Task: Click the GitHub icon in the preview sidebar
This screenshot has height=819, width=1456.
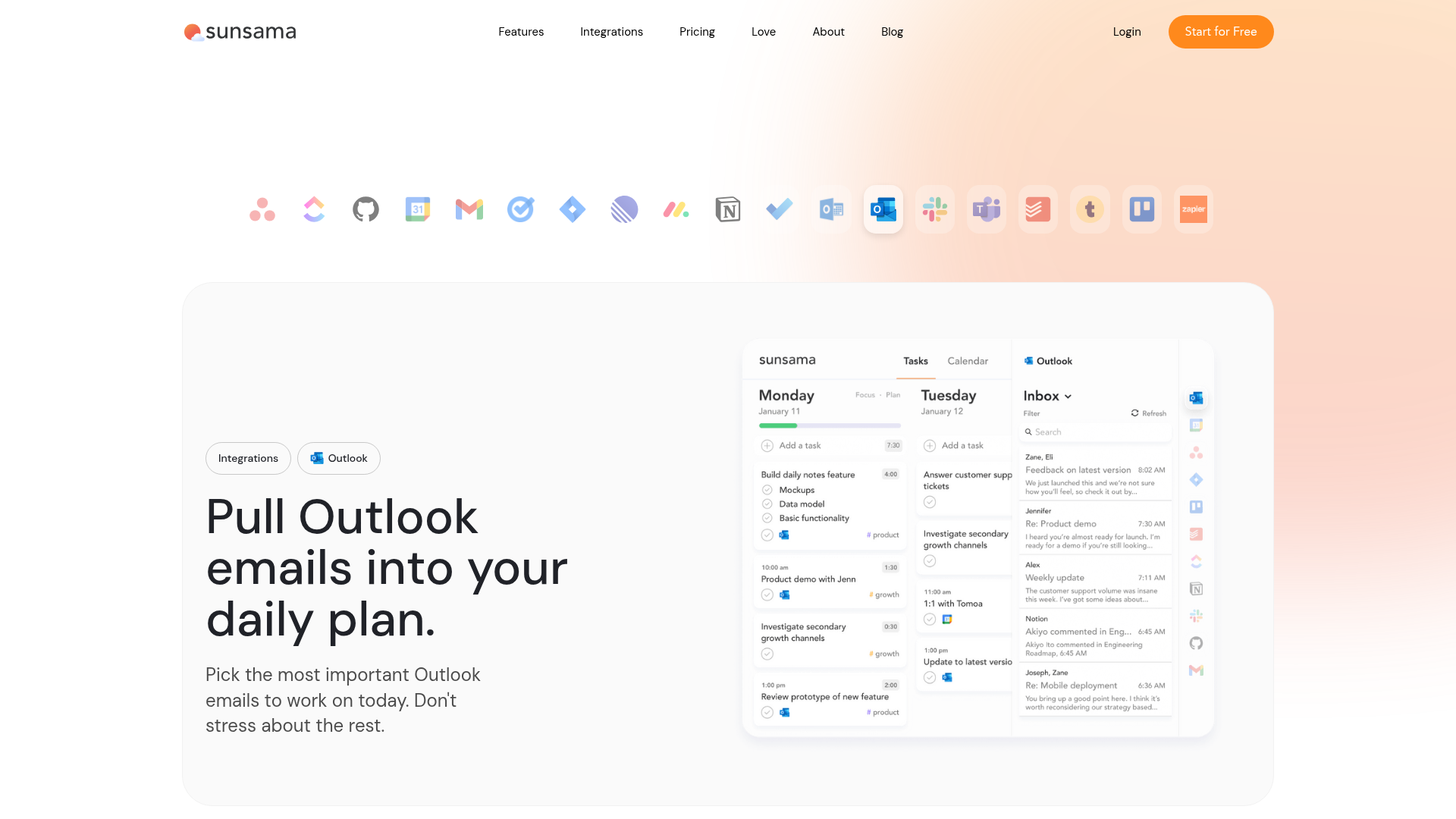Action: tap(1196, 643)
